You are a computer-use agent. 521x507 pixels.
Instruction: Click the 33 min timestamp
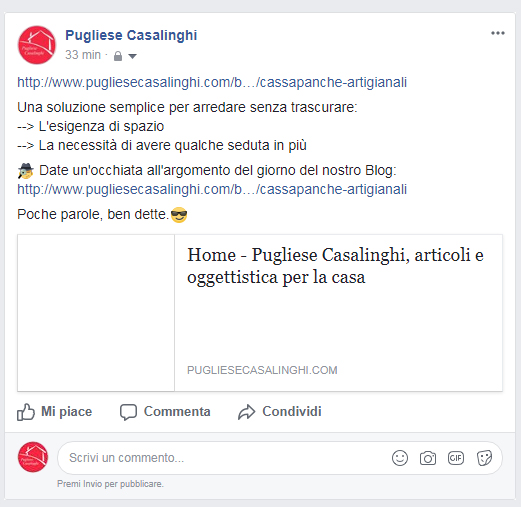coord(83,55)
